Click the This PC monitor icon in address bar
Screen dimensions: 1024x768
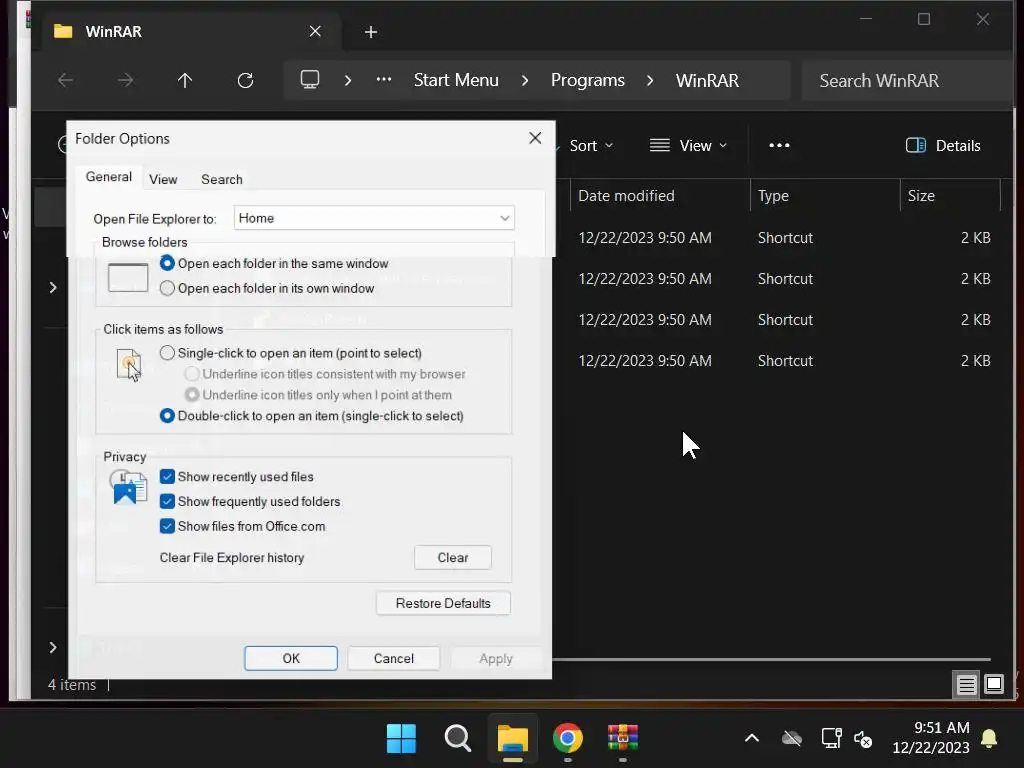click(x=310, y=80)
